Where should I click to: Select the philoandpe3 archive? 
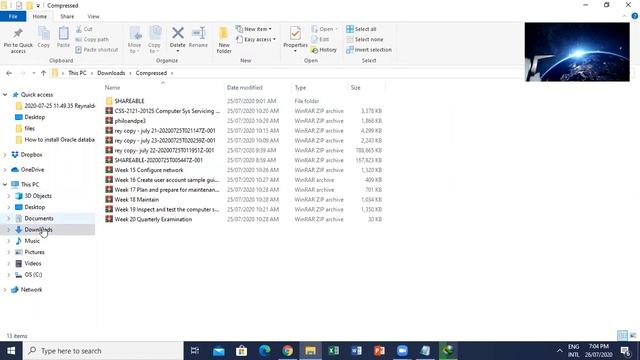(x=130, y=121)
